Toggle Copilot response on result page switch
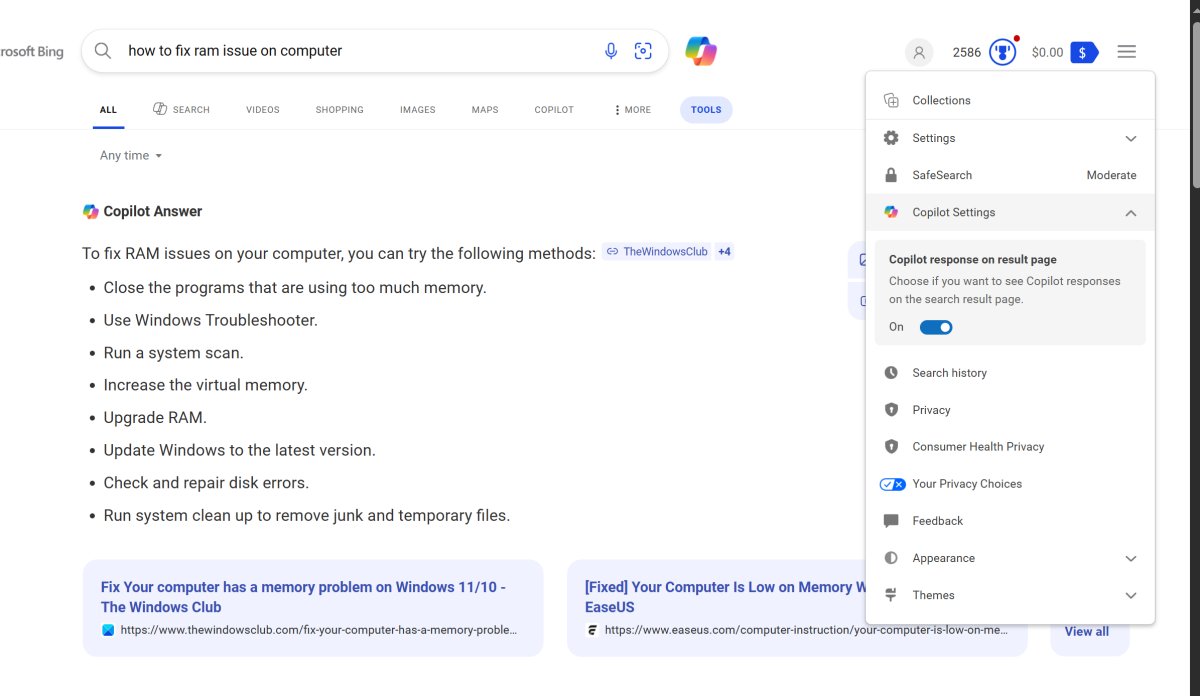 [936, 327]
